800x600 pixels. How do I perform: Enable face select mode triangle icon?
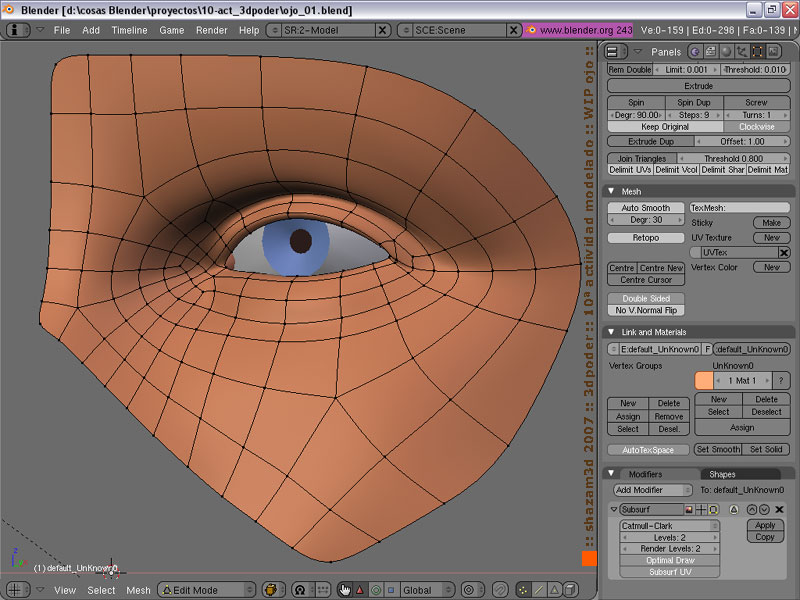coord(552,590)
